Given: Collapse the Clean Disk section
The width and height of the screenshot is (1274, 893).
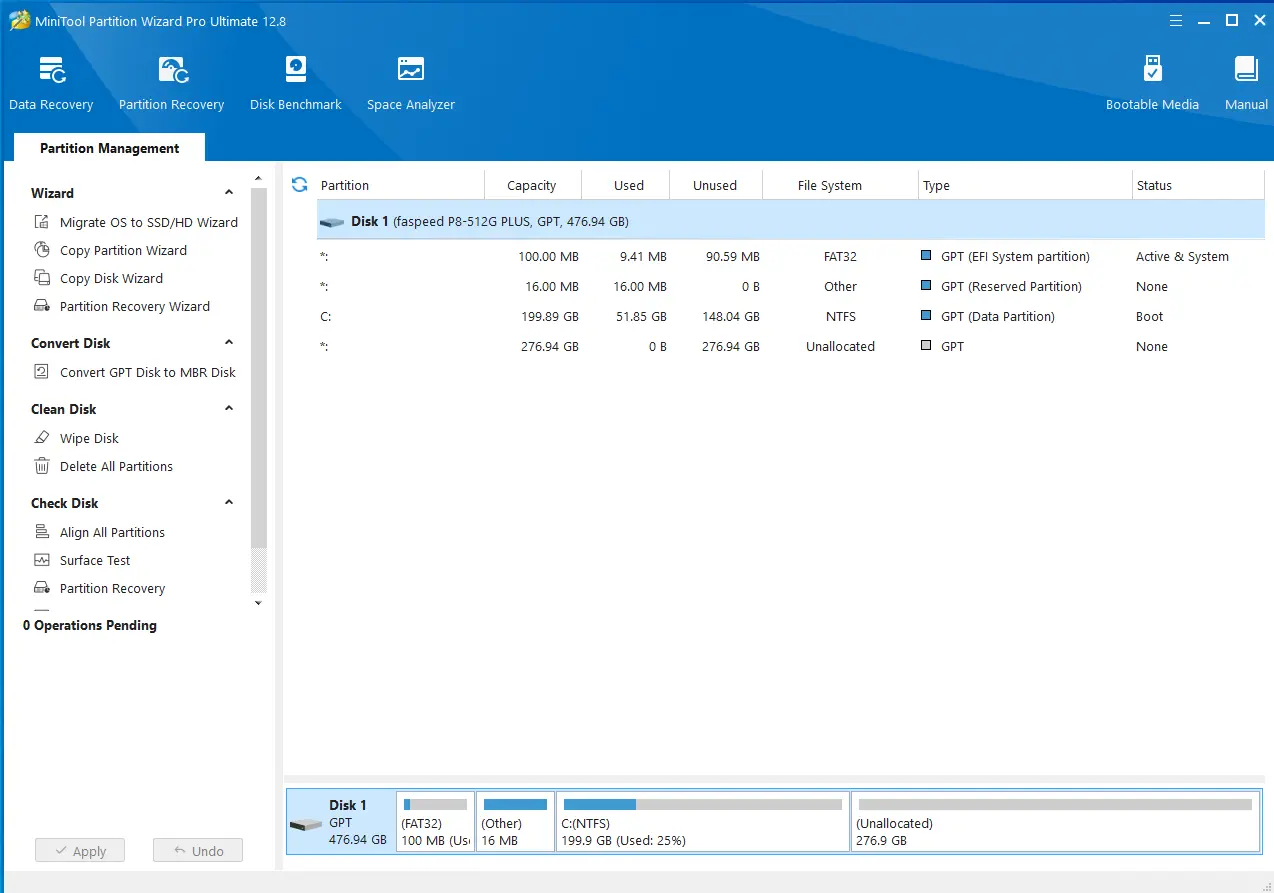Looking at the screenshot, I should (x=229, y=409).
